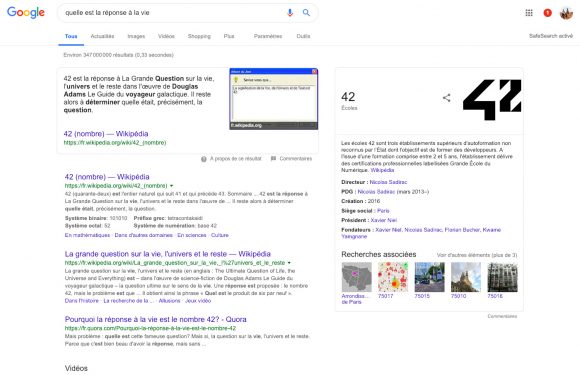Open 'Voir d'autres éléments' link

point(477,255)
